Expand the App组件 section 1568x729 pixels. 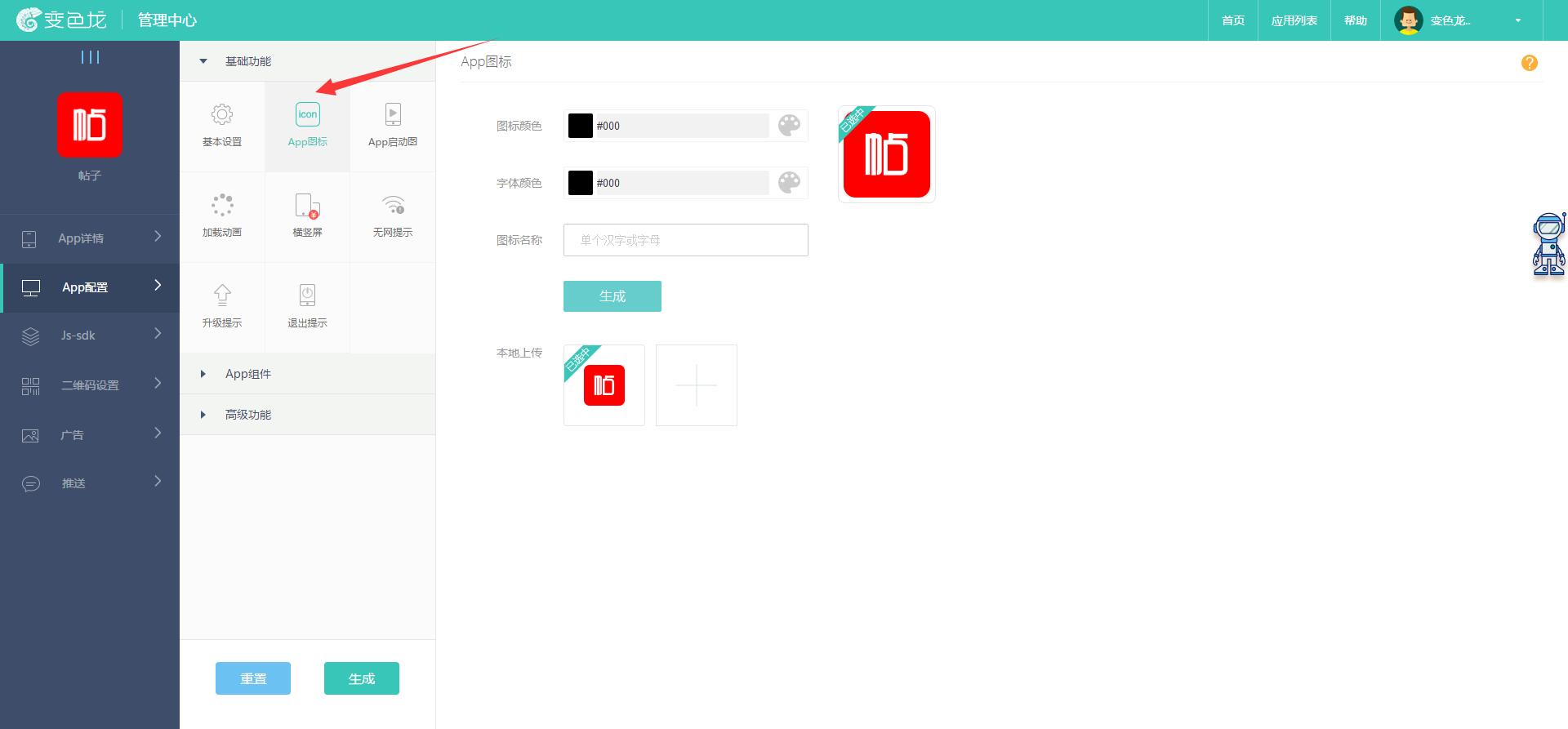203,374
